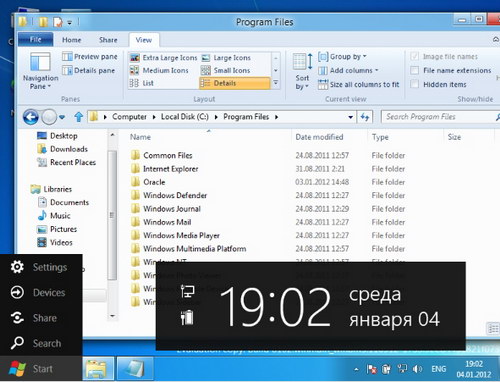Viewport: 500px width, 382px height.
Task: Toggle the Details pane
Action: click(89, 71)
